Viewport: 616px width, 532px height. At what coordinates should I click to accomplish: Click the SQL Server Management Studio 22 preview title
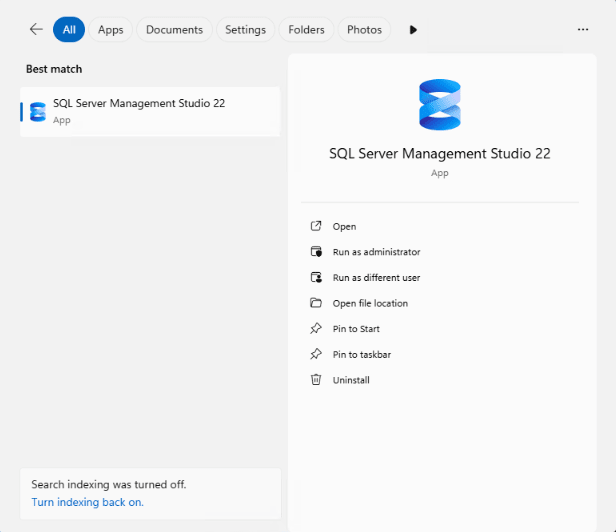coord(440,154)
